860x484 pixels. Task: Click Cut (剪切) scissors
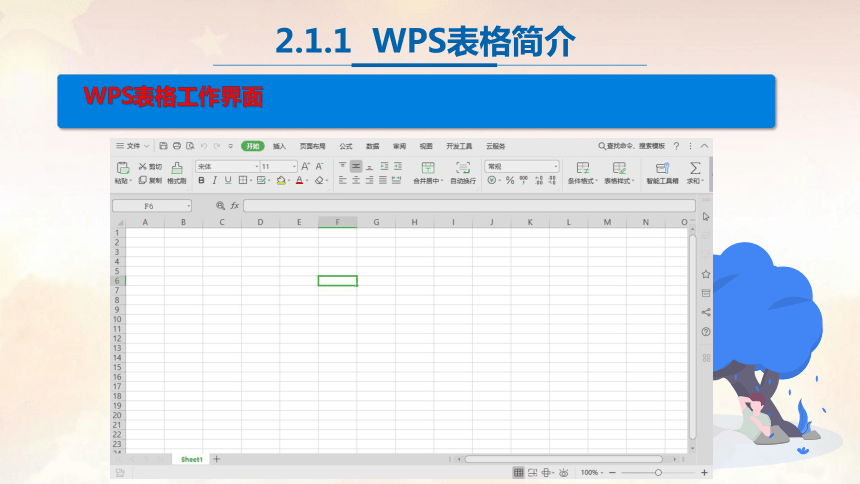pos(143,166)
